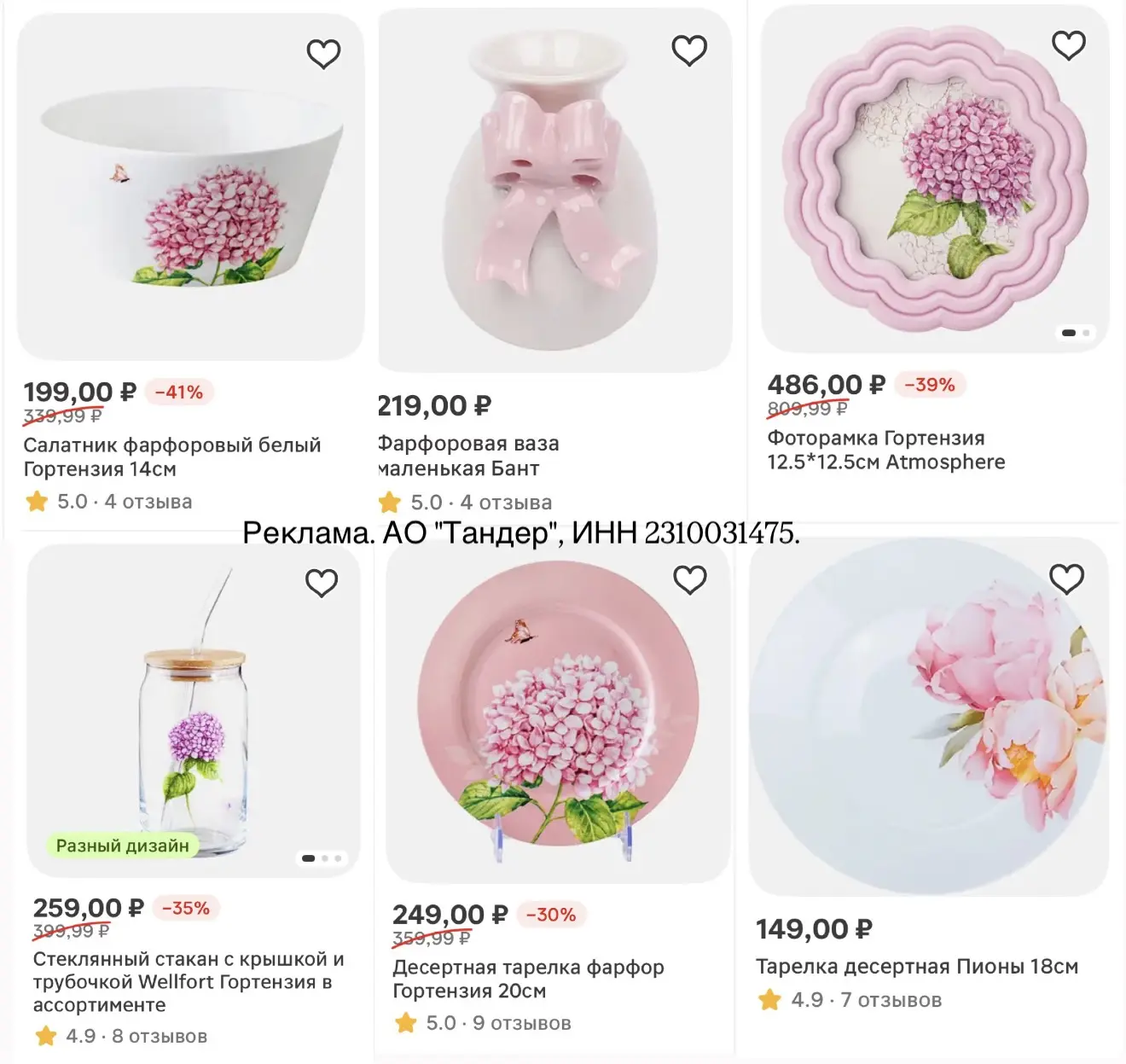Open 'Фарфоровая ваза маленькая Бант' link
Viewport: 1126px width, 1064px height.
(467, 456)
